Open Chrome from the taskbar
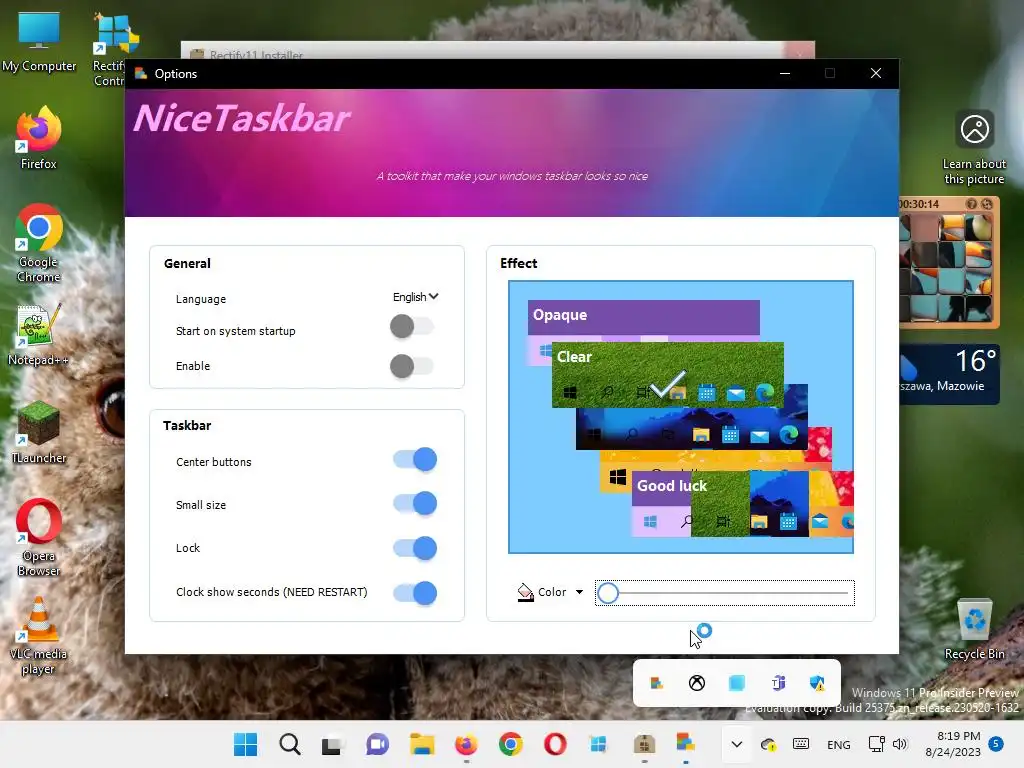This screenshot has height=768, width=1024. [x=511, y=744]
